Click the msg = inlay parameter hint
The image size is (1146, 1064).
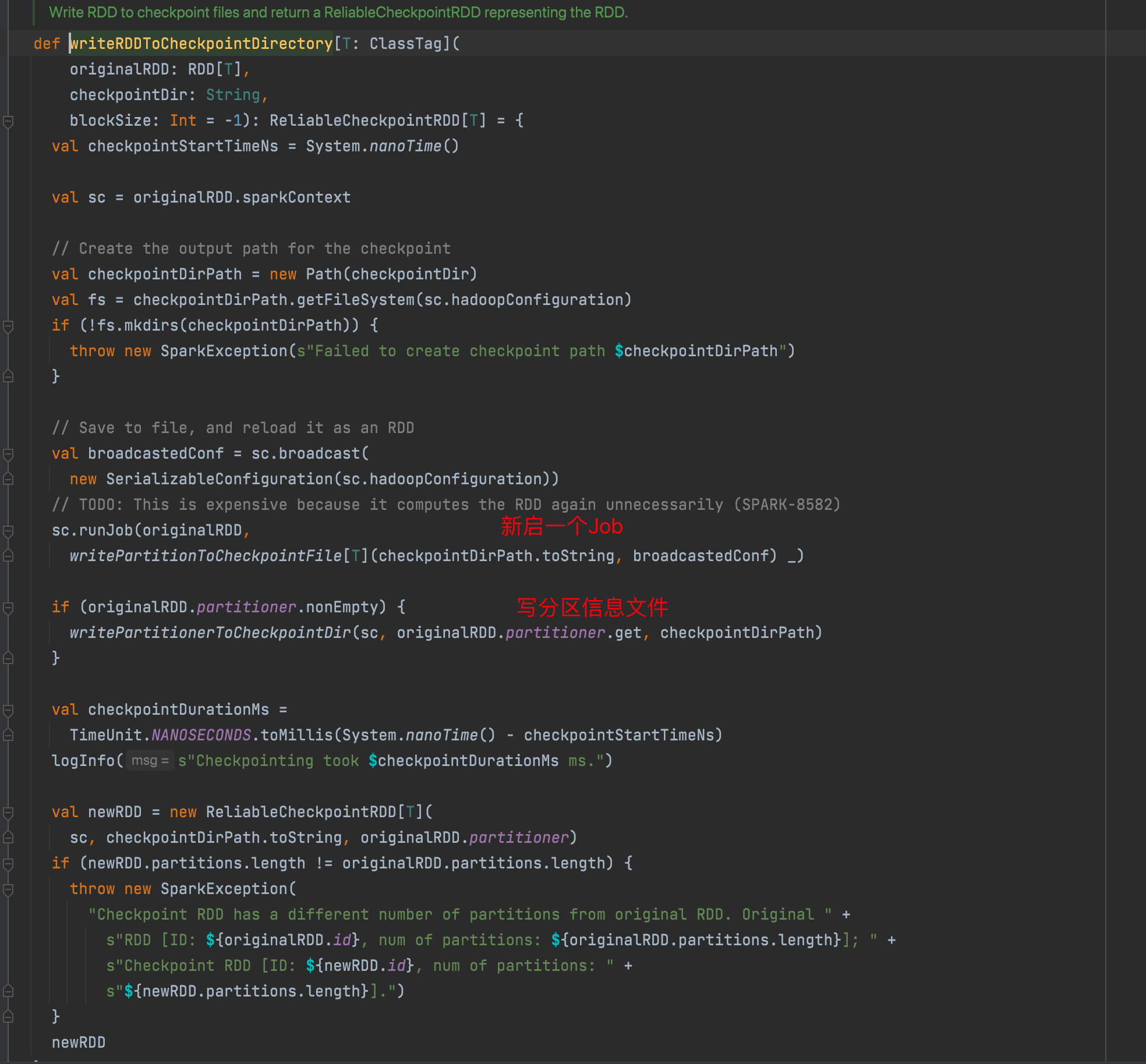pyautogui.click(x=150, y=761)
